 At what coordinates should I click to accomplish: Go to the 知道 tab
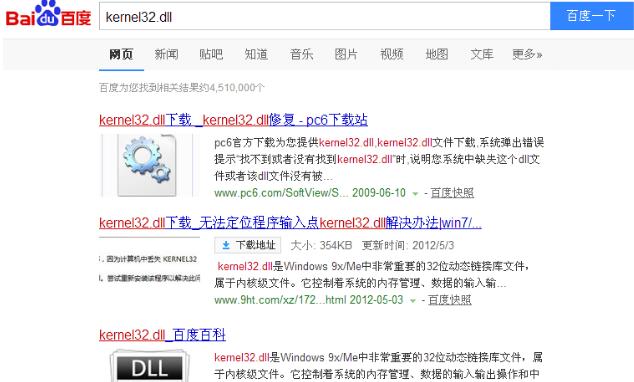pyautogui.click(x=256, y=54)
